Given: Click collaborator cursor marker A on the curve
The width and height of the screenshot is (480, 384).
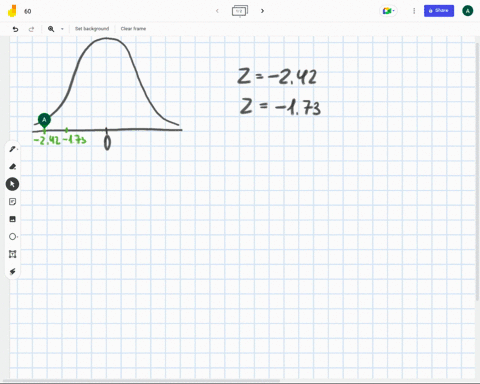Looking at the screenshot, I should point(44,121).
